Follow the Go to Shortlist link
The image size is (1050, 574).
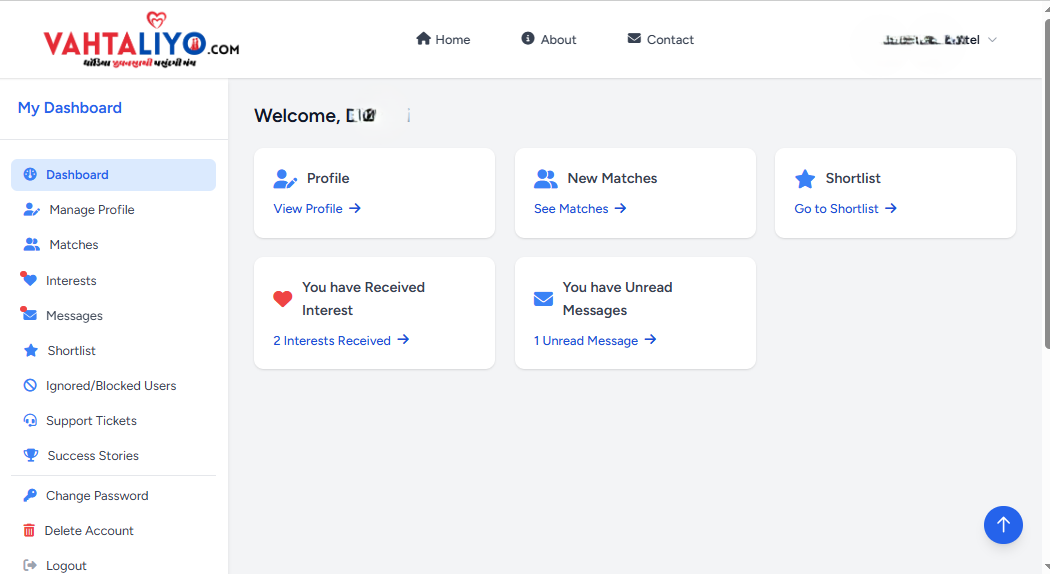tap(845, 208)
